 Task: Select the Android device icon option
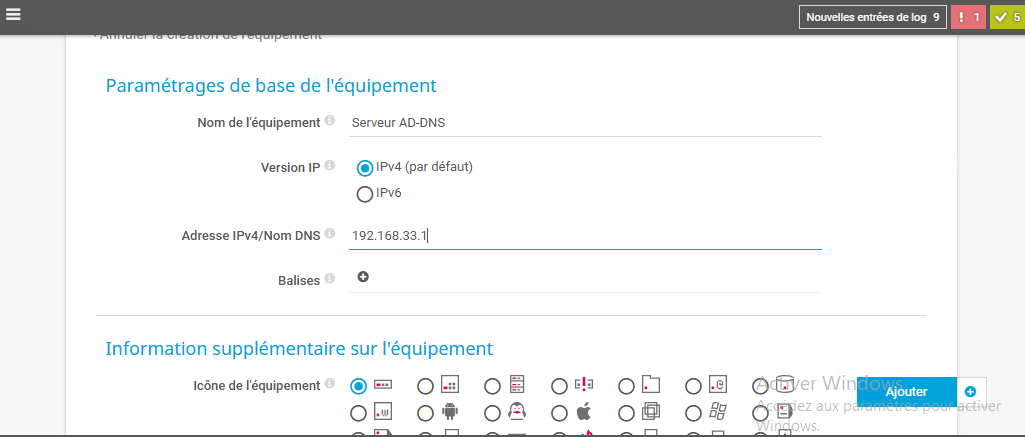(425, 412)
